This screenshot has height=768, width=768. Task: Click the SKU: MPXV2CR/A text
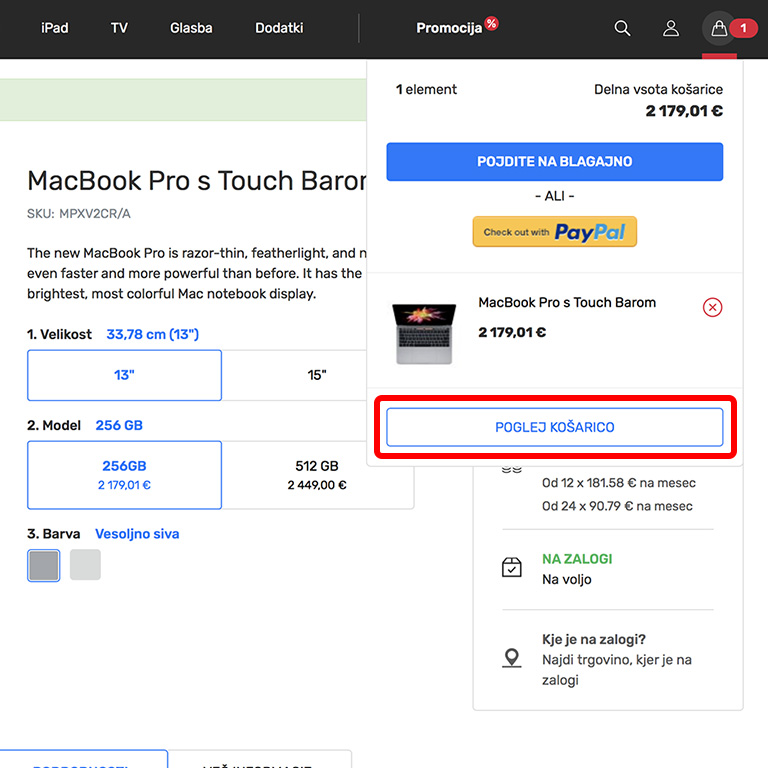coord(79,214)
